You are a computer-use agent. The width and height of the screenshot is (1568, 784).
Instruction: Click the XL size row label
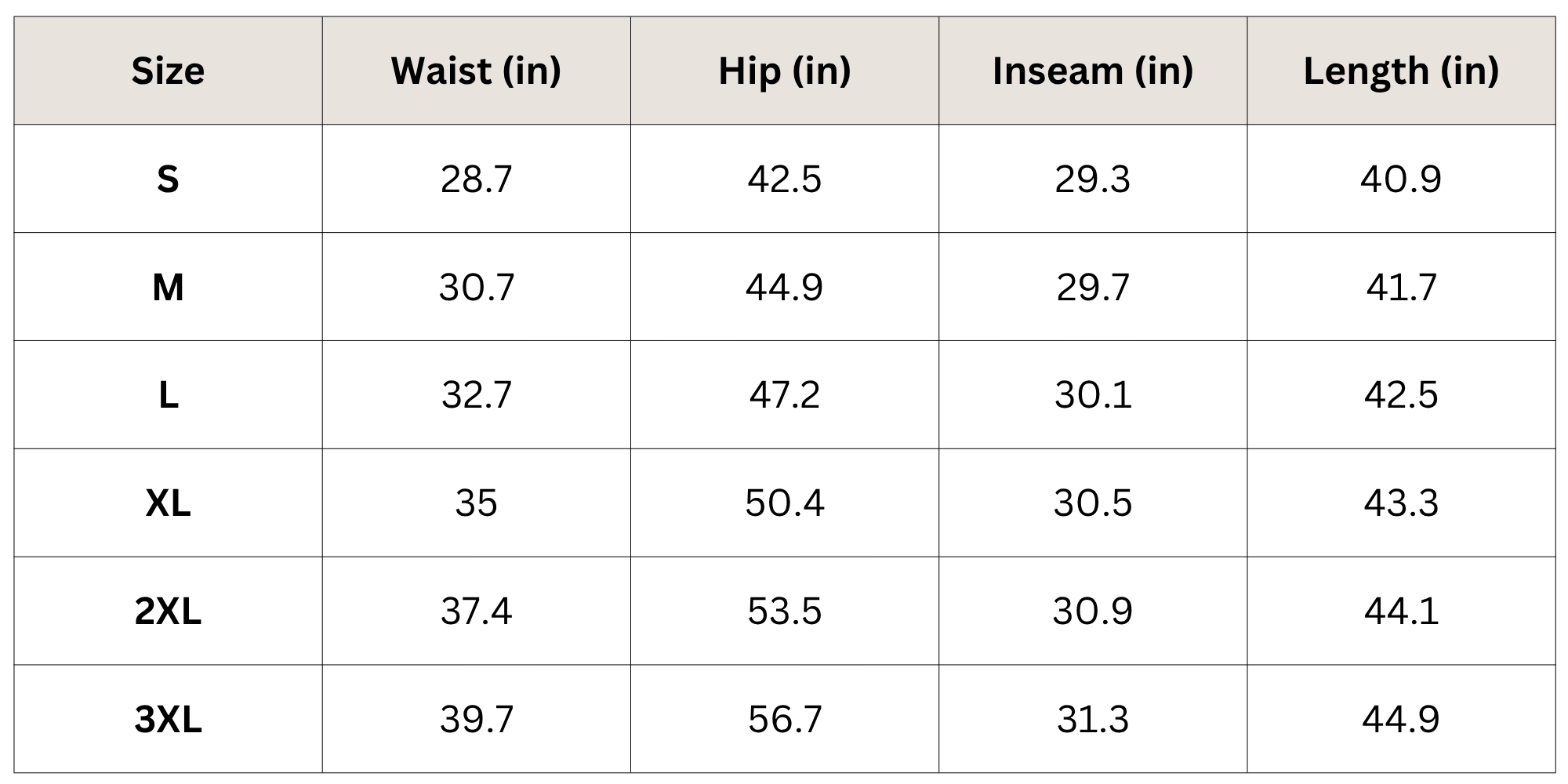coord(168,503)
